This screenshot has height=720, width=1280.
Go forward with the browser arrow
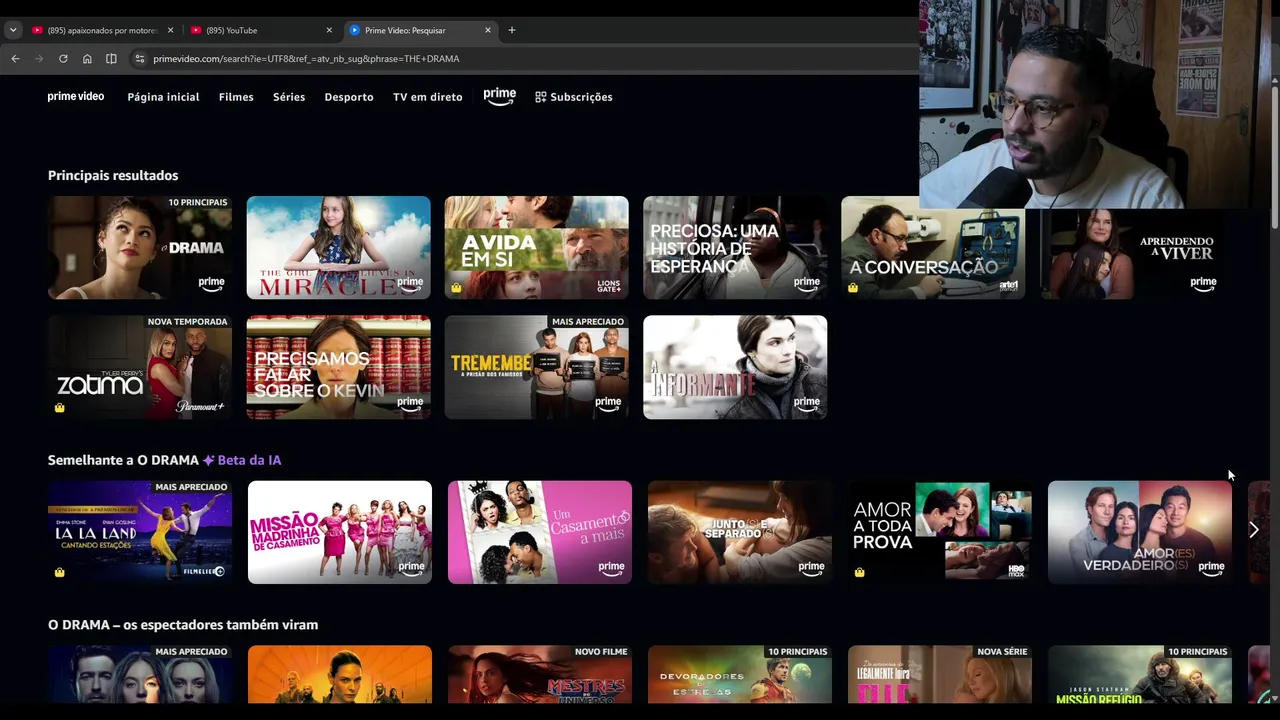[39, 59]
